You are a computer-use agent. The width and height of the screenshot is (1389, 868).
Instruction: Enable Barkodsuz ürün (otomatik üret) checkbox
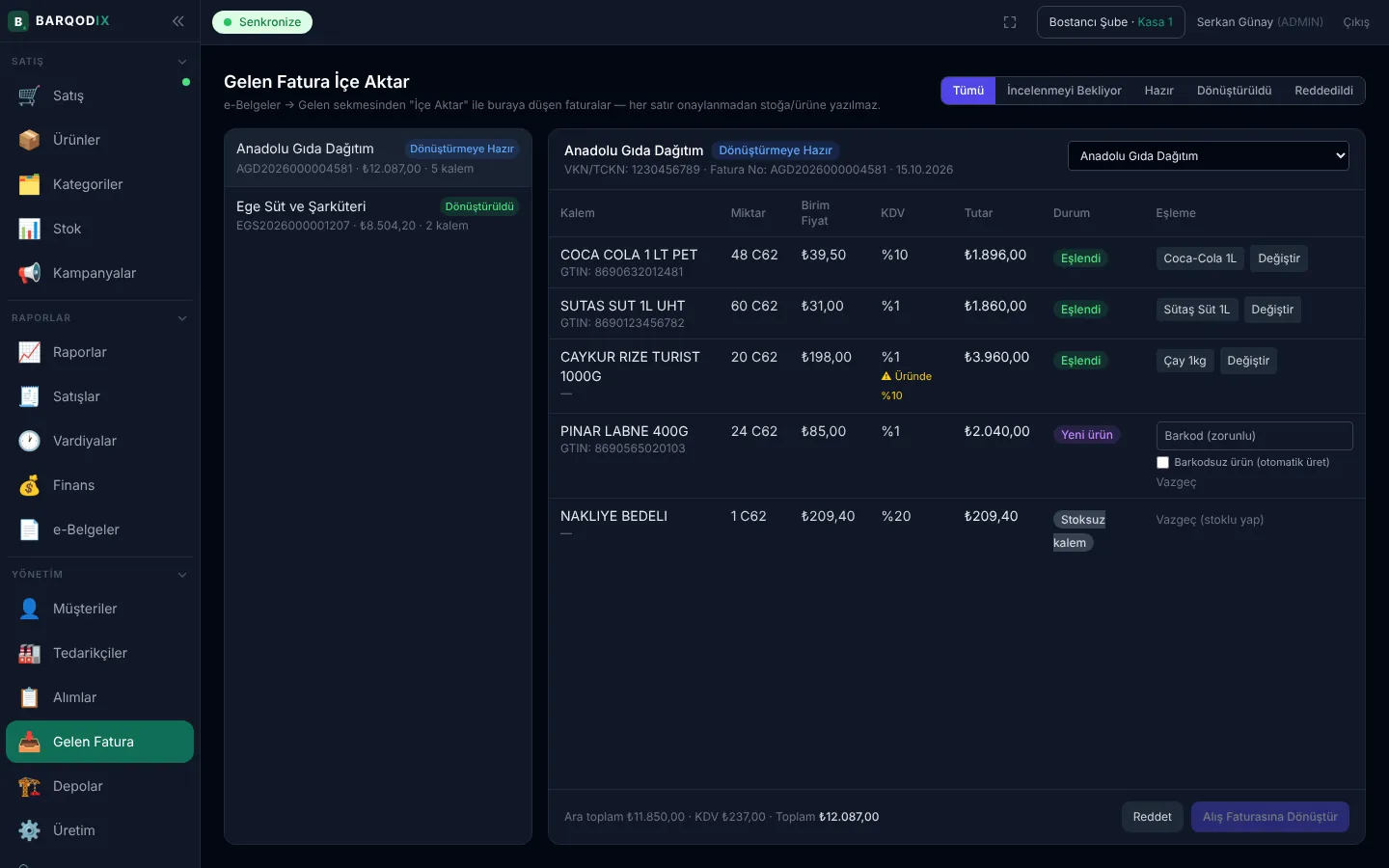[x=1162, y=463]
